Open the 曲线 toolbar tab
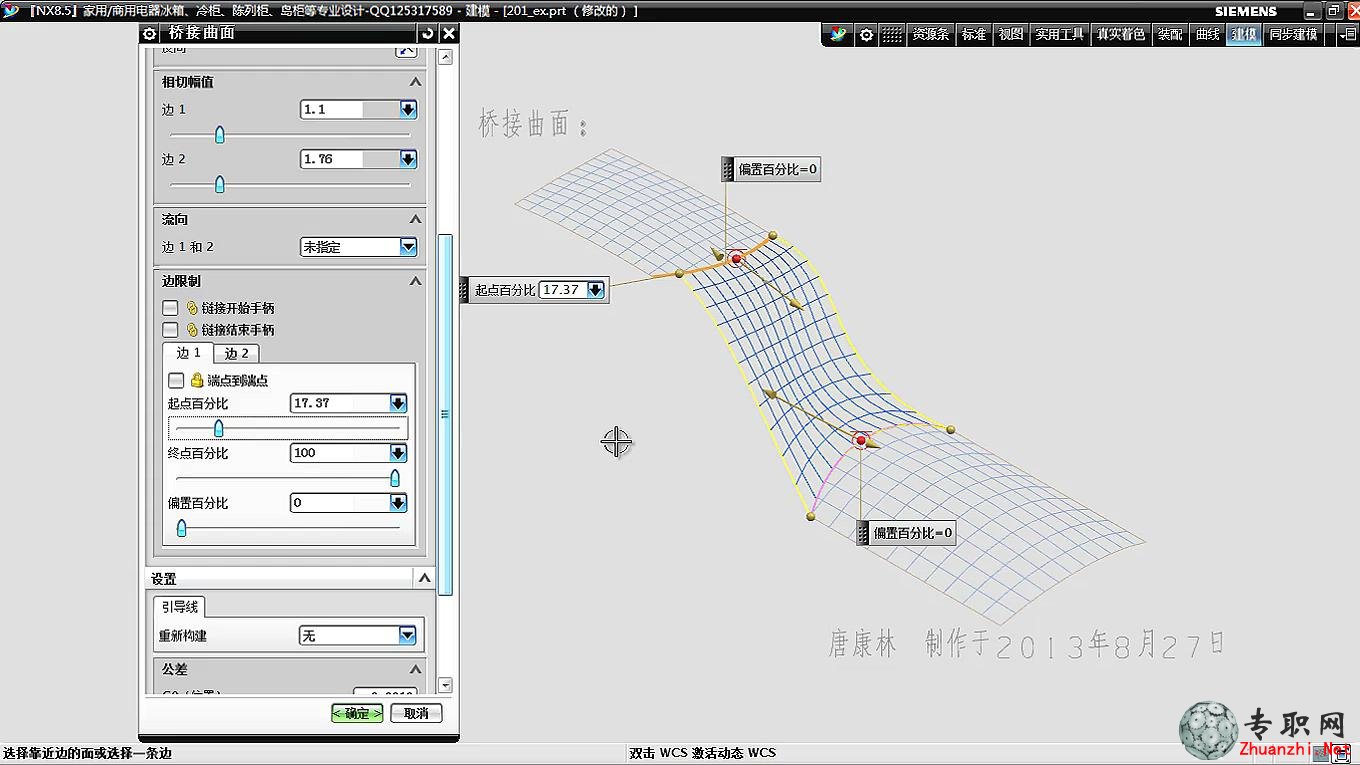Screen dimensions: 1360x765 (1208, 34)
